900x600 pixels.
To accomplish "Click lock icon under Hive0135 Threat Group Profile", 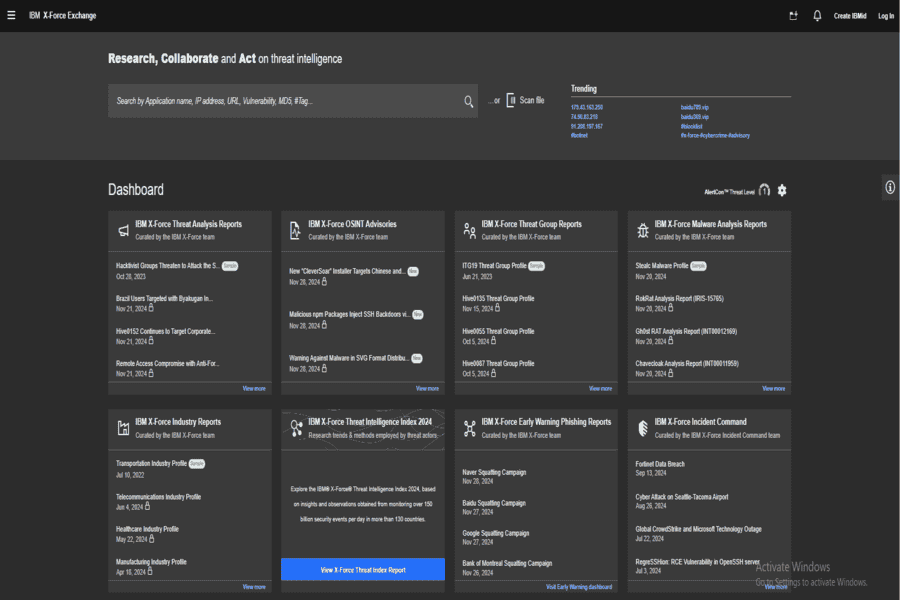I will point(497,308).
